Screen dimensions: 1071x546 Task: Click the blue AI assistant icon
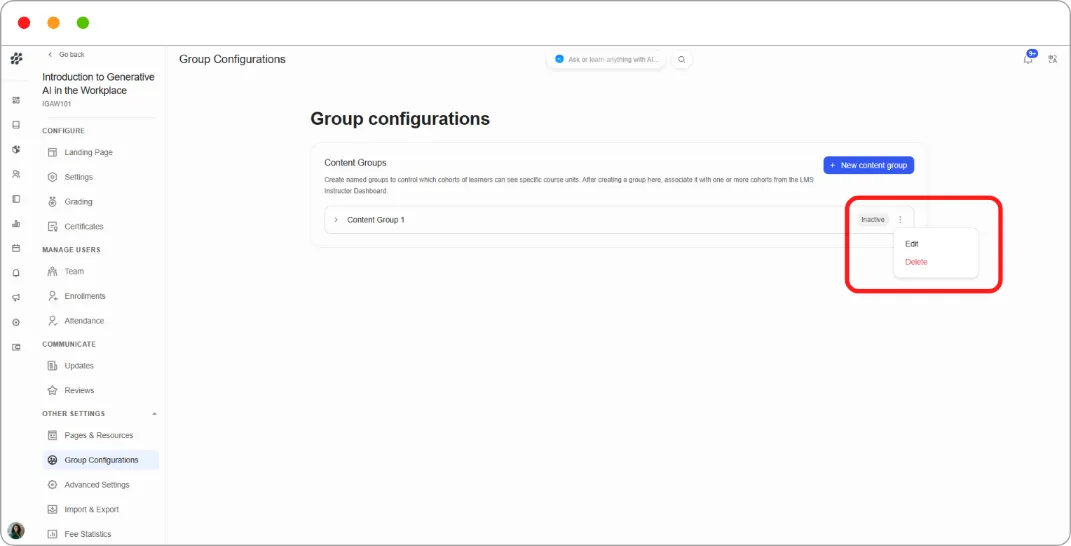559,59
